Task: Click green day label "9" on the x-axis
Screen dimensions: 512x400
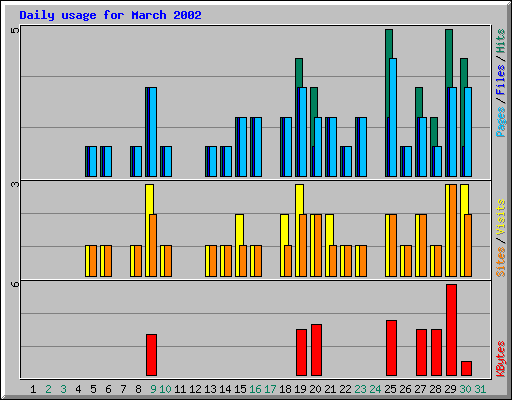Action: [153, 389]
